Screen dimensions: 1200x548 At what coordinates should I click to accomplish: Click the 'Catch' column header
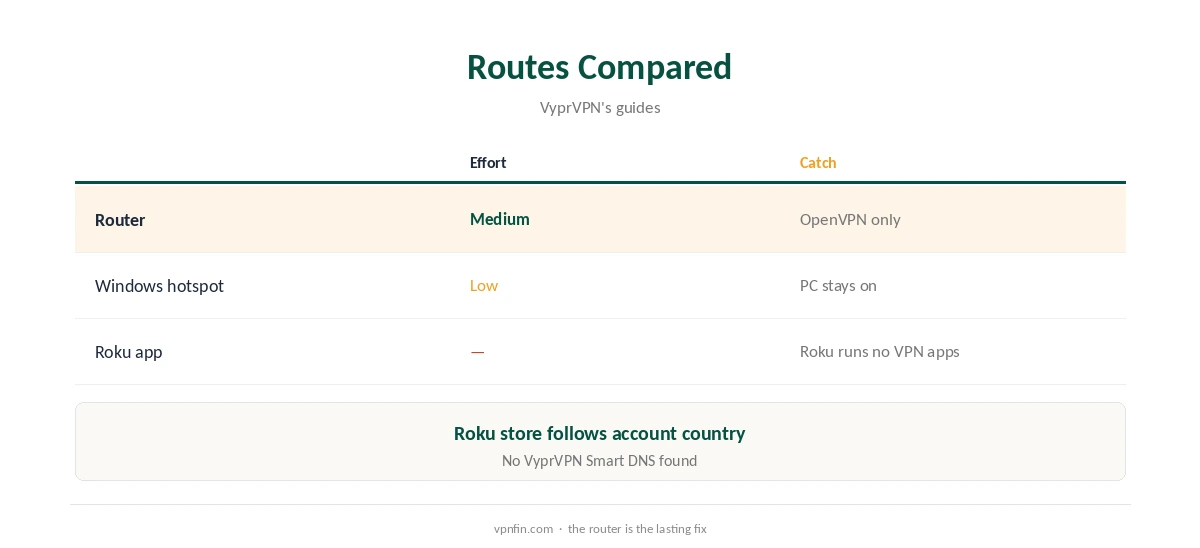point(818,163)
